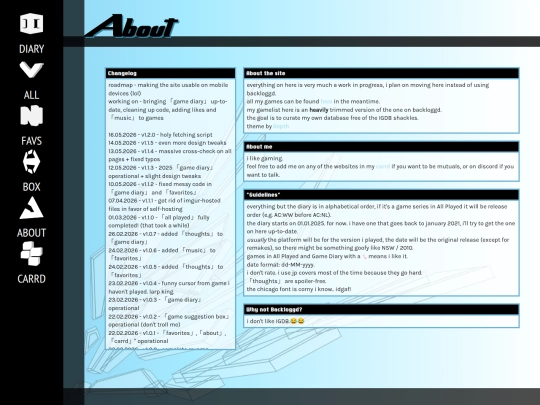This screenshot has height=405, width=540.
Task: Click the 'Why not Backloggd?' panel header
Action: 381,310
